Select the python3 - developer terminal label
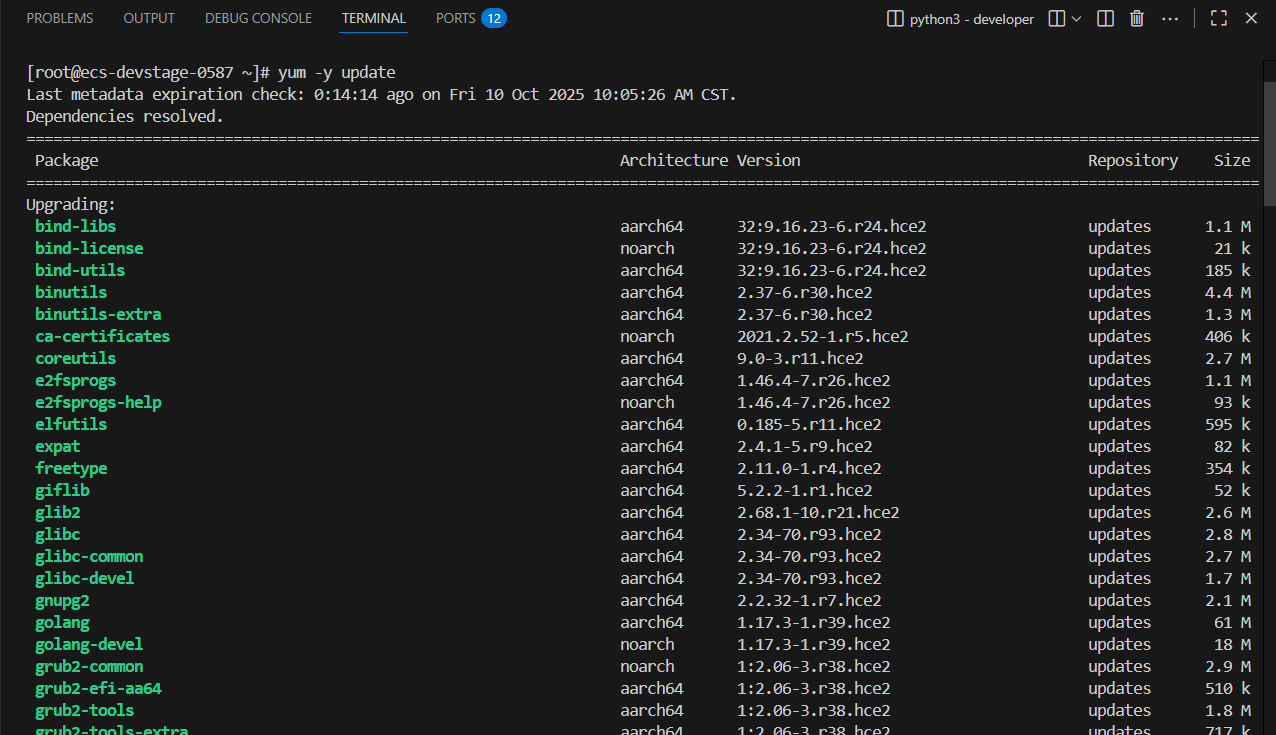 [x=972, y=19]
